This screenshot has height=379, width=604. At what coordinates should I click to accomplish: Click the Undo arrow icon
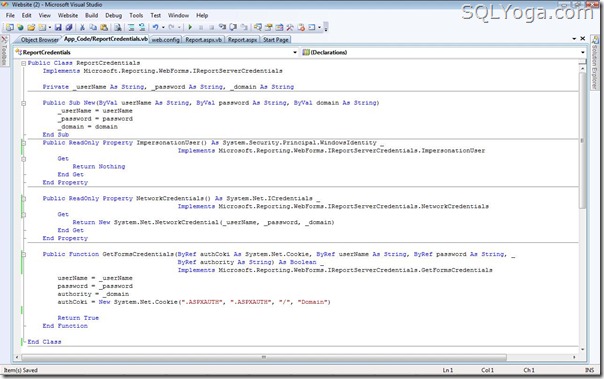(x=155, y=27)
